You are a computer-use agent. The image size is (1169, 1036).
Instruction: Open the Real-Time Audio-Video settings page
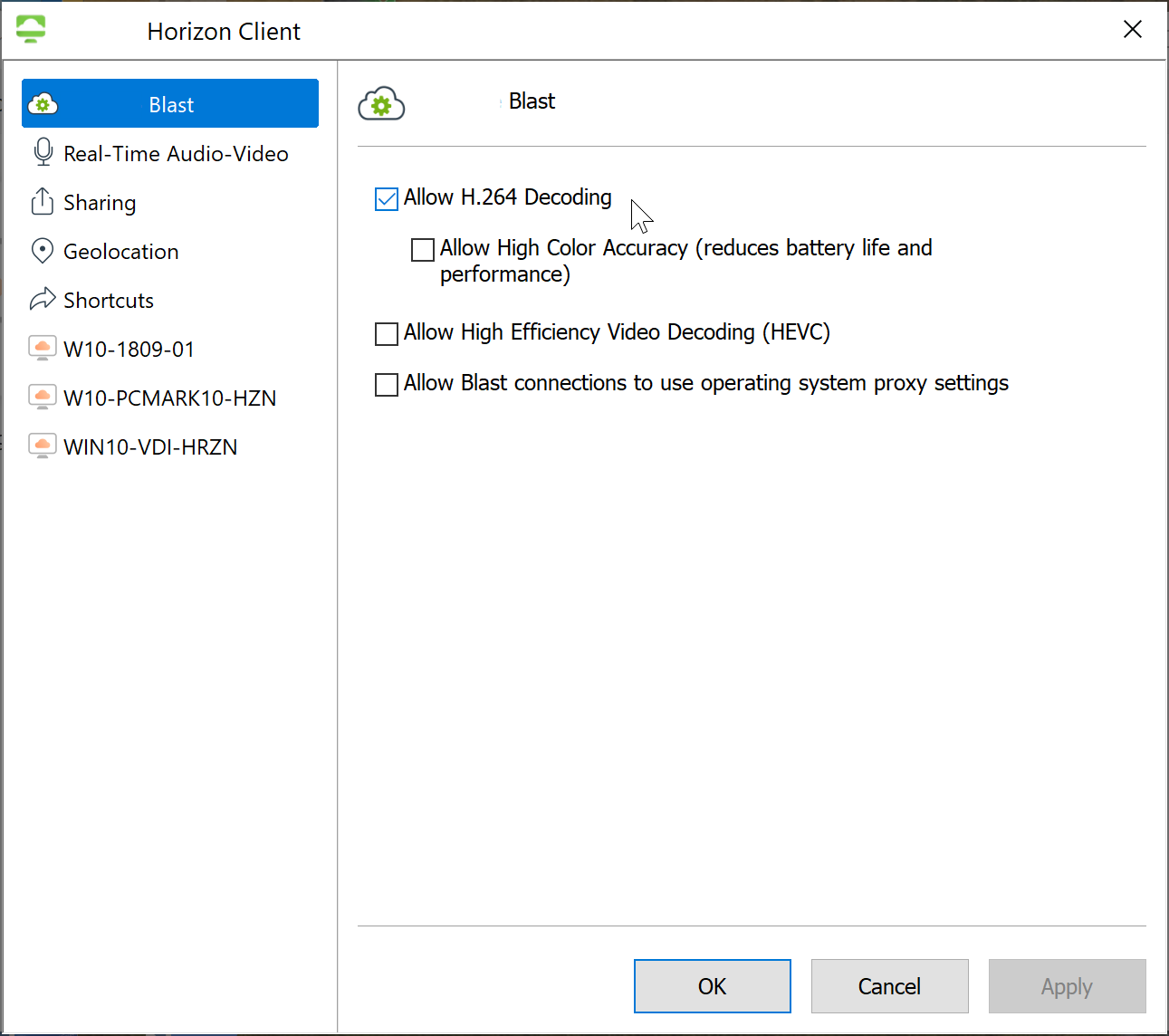pos(175,153)
